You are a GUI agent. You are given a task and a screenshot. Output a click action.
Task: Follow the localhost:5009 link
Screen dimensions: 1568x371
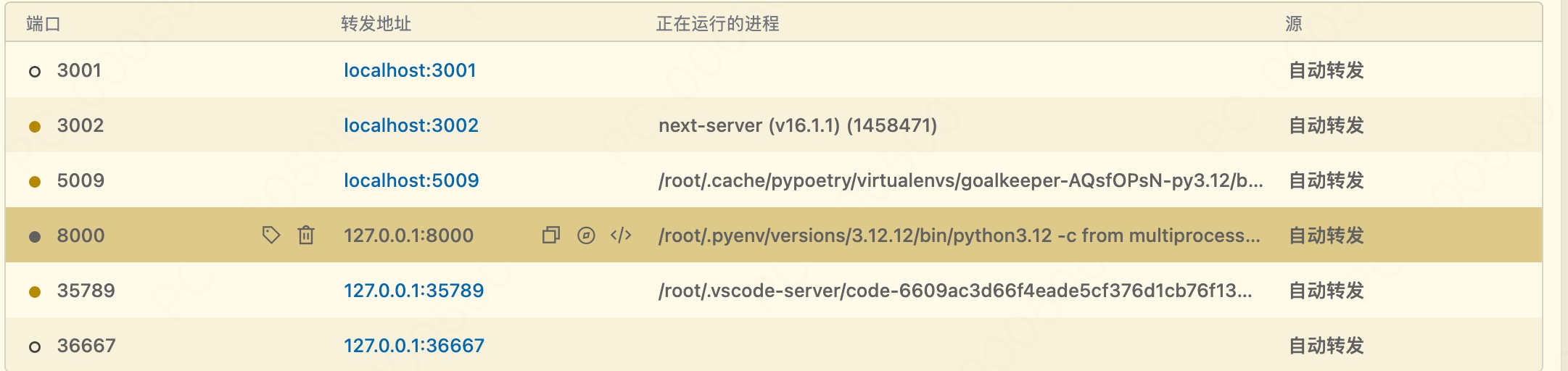pyautogui.click(x=411, y=180)
